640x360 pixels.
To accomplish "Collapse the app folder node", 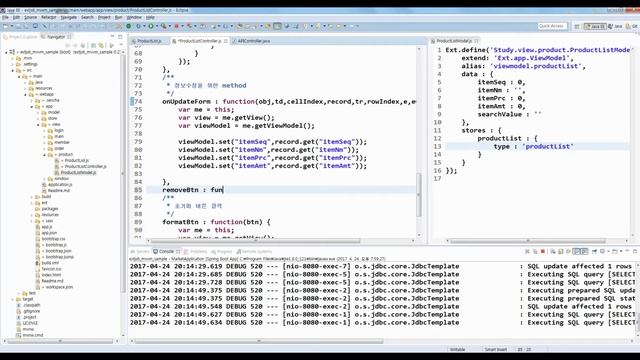I will pos(32,107).
